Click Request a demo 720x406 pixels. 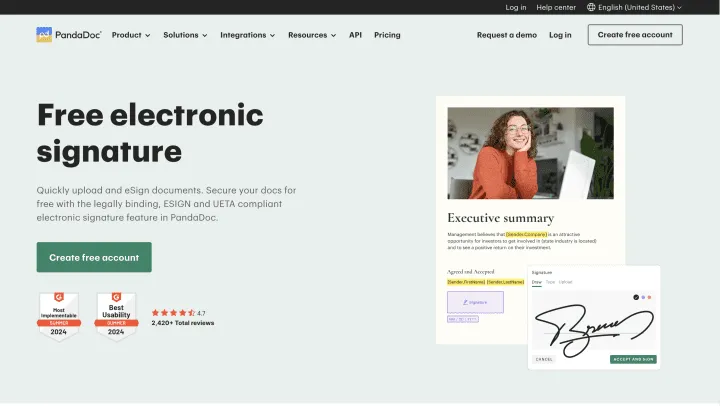pyautogui.click(x=506, y=35)
